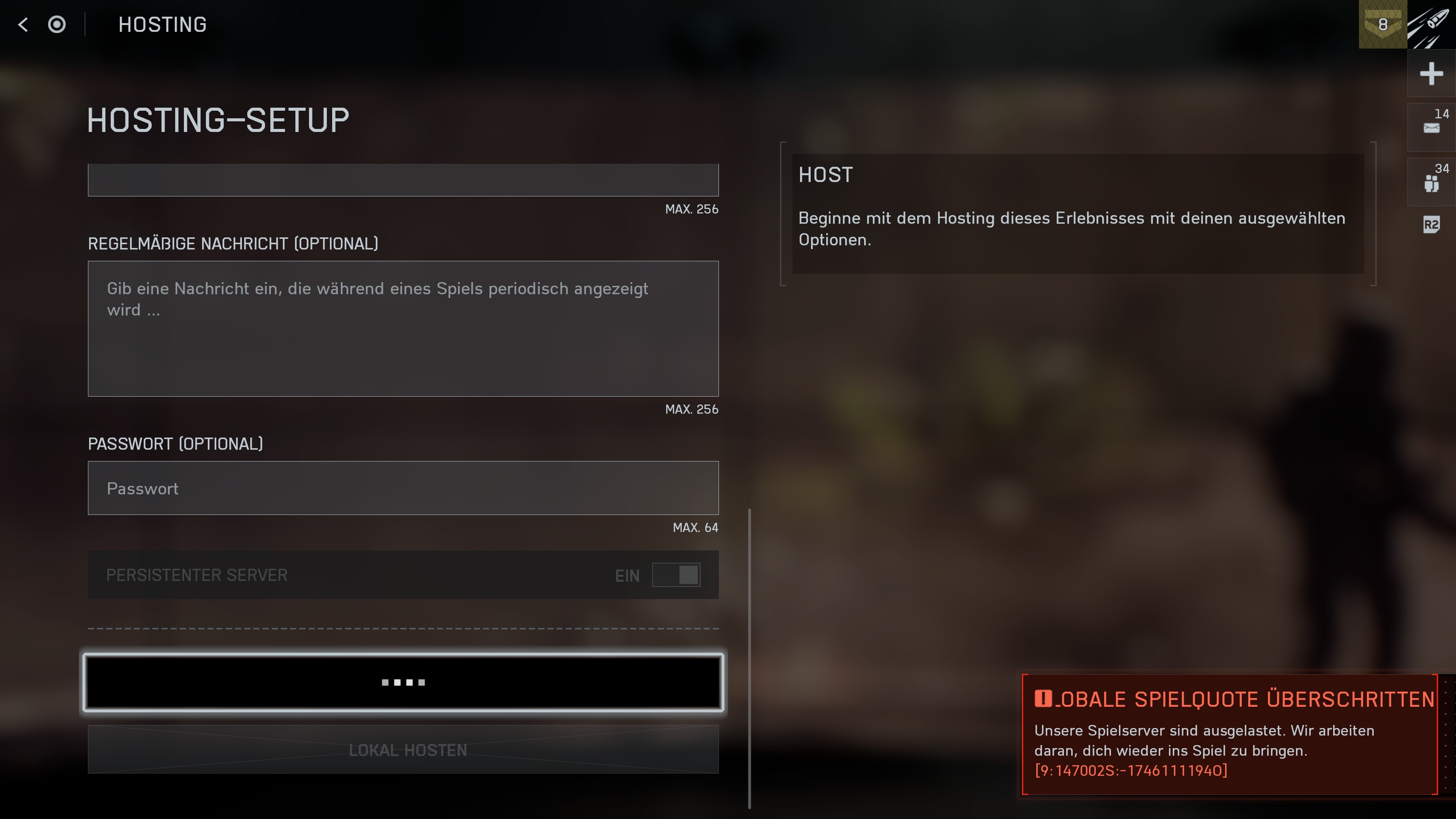Click the EIN label of the Persistenter Server row

[x=627, y=576]
